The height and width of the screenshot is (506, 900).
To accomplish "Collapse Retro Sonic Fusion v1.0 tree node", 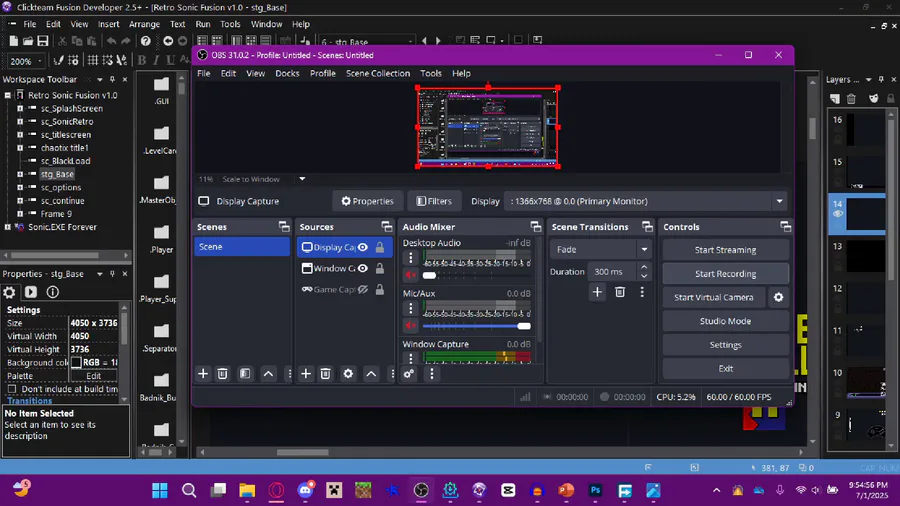I will click(x=7, y=95).
